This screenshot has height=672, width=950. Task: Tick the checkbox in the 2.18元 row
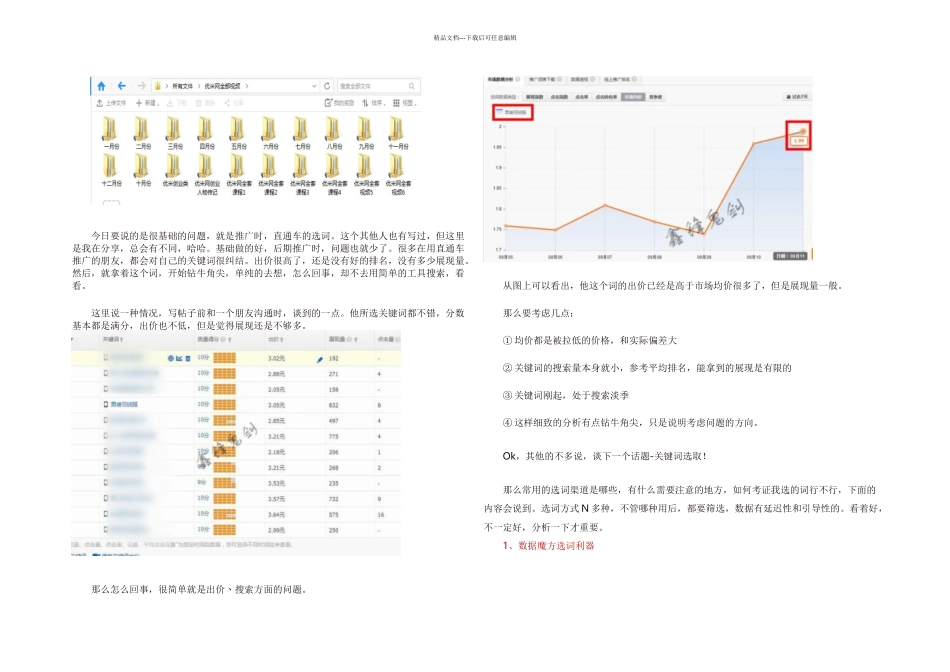(x=105, y=451)
